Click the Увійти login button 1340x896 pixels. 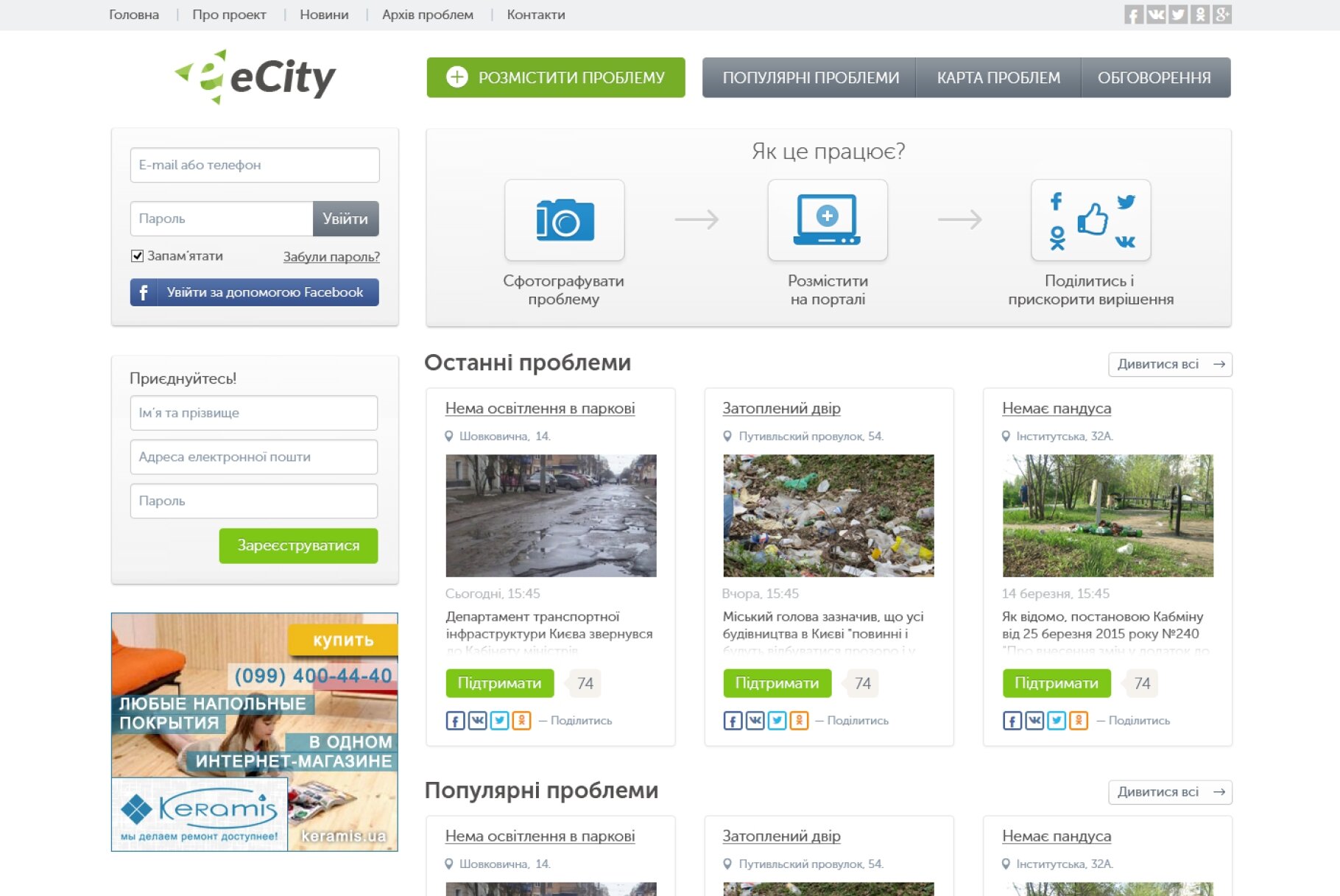[x=345, y=219]
